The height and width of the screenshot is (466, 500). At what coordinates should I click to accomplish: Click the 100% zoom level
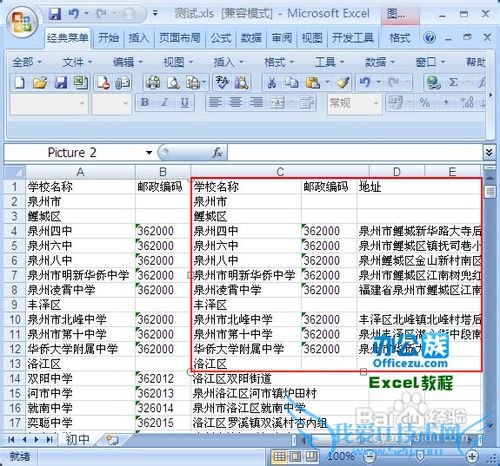tap(341, 456)
